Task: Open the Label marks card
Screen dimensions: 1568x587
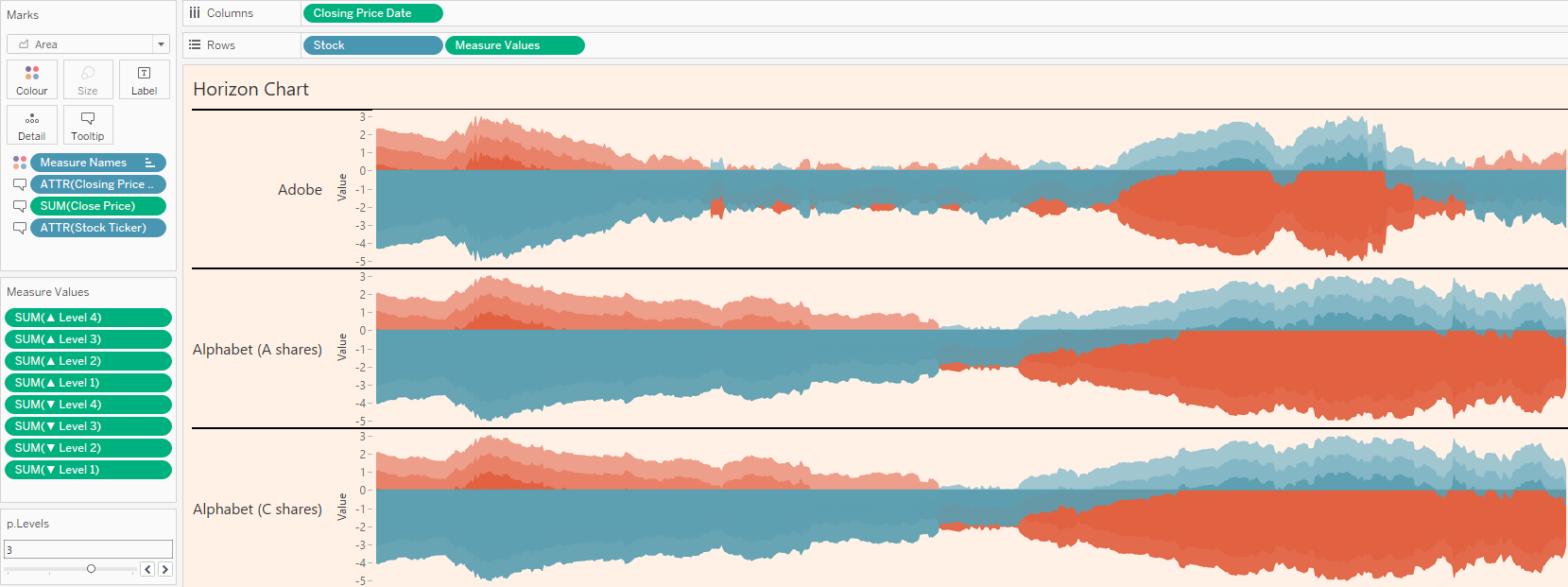Action: (144, 79)
